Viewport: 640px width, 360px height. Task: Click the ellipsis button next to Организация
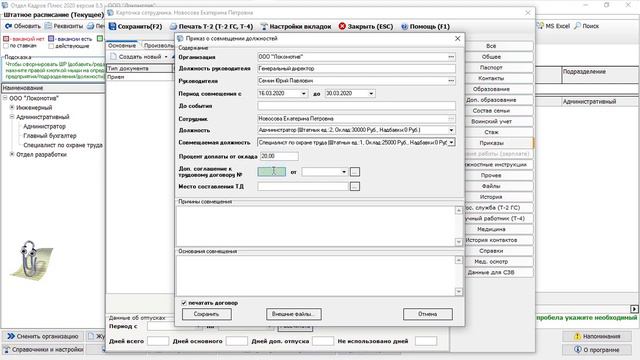tap(451, 57)
